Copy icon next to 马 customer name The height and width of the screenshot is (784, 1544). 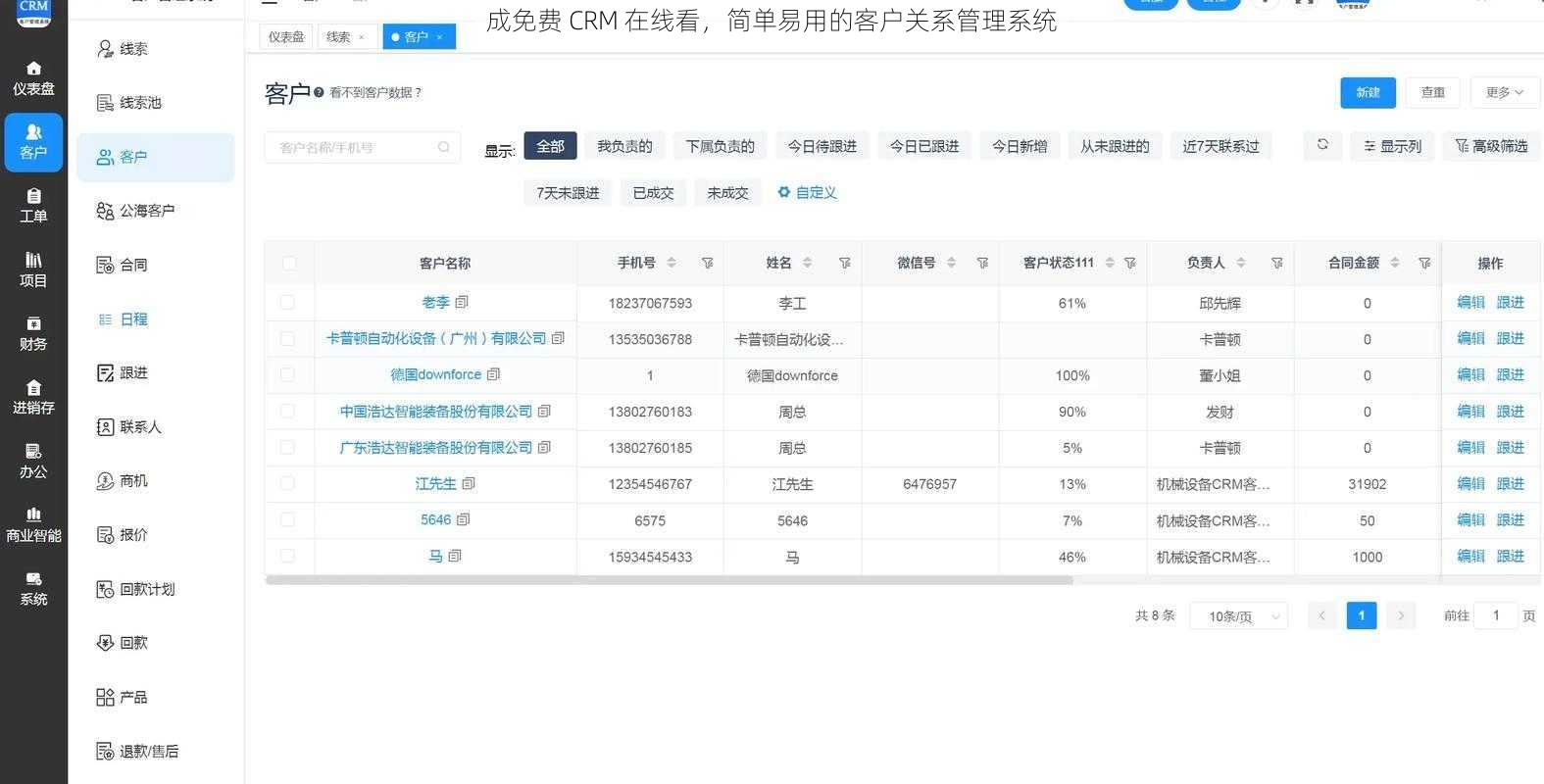455,556
